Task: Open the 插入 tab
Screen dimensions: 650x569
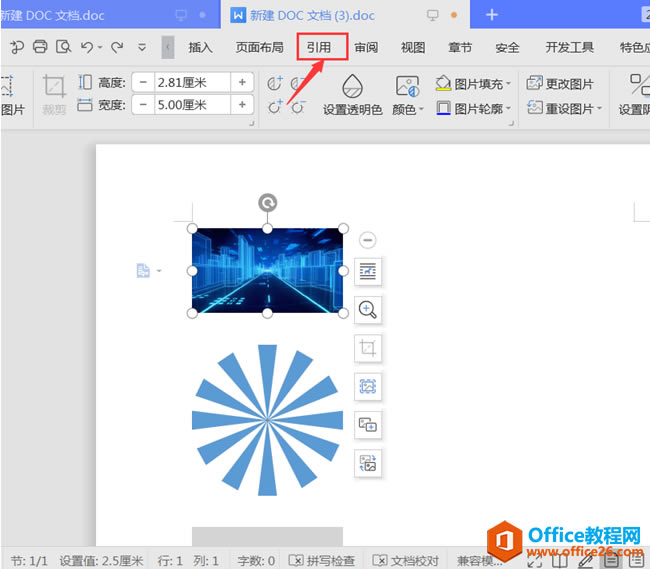Action: point(200,47)
